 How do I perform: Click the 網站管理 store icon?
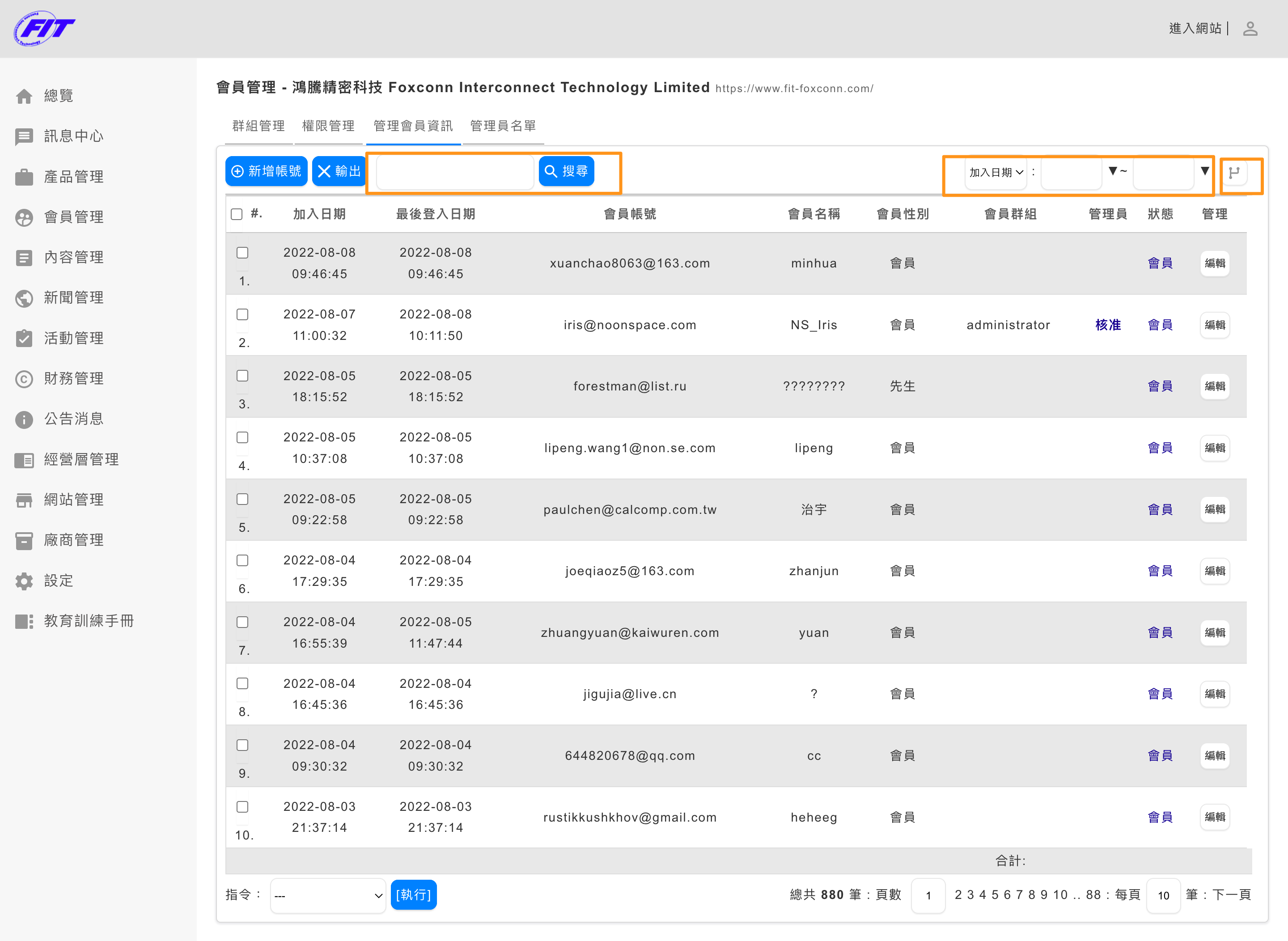(24, 500)
